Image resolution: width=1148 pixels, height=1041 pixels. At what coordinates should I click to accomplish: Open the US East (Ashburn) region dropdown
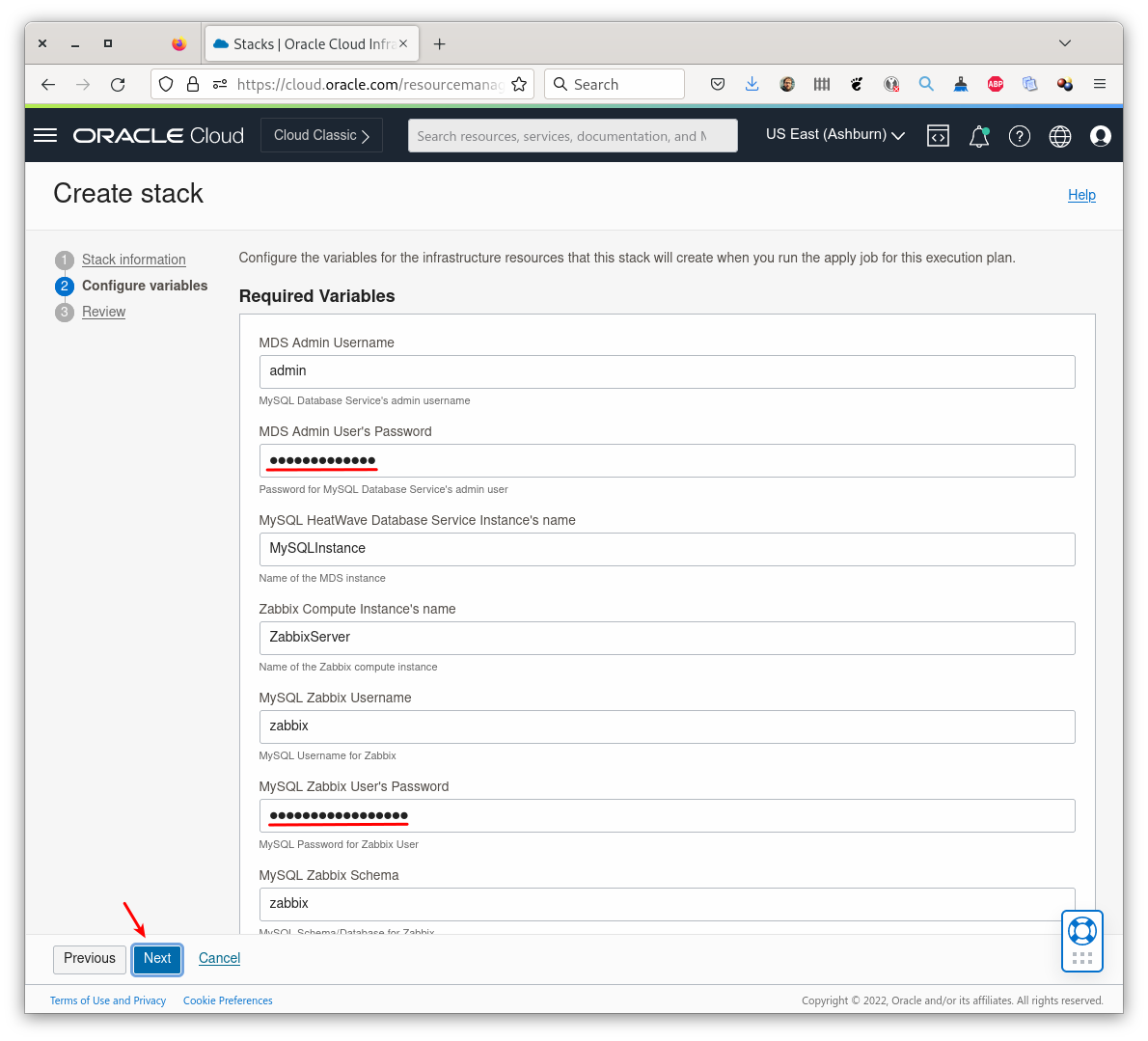coord(834,135)
